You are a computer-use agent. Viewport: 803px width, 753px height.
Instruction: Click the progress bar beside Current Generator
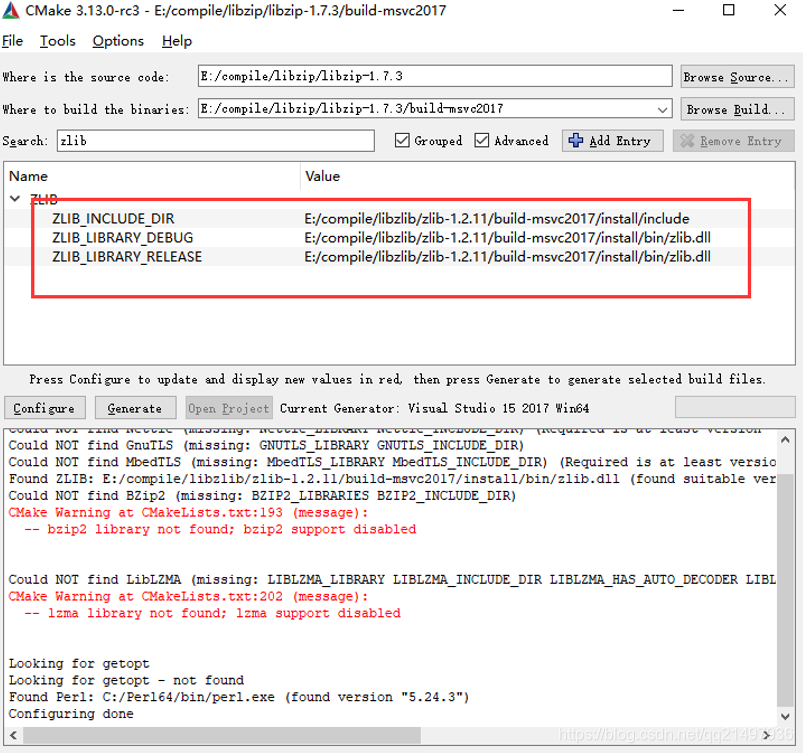pos(735,408)
